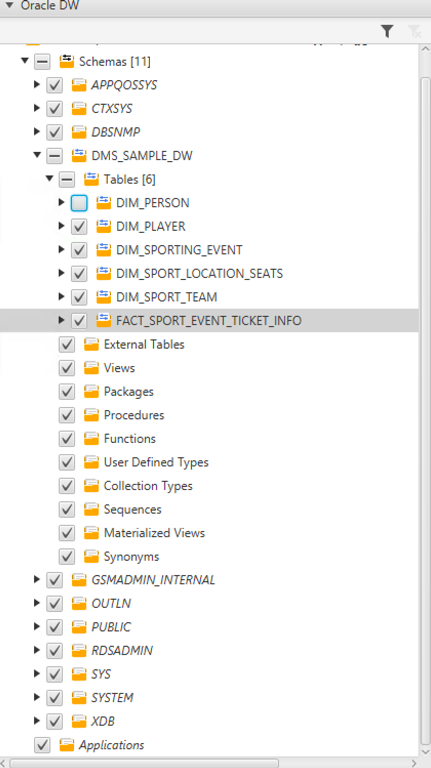Click the Materialized Views folder icon
This screenshot has width=431, height=768.
(x=91, y=533)
